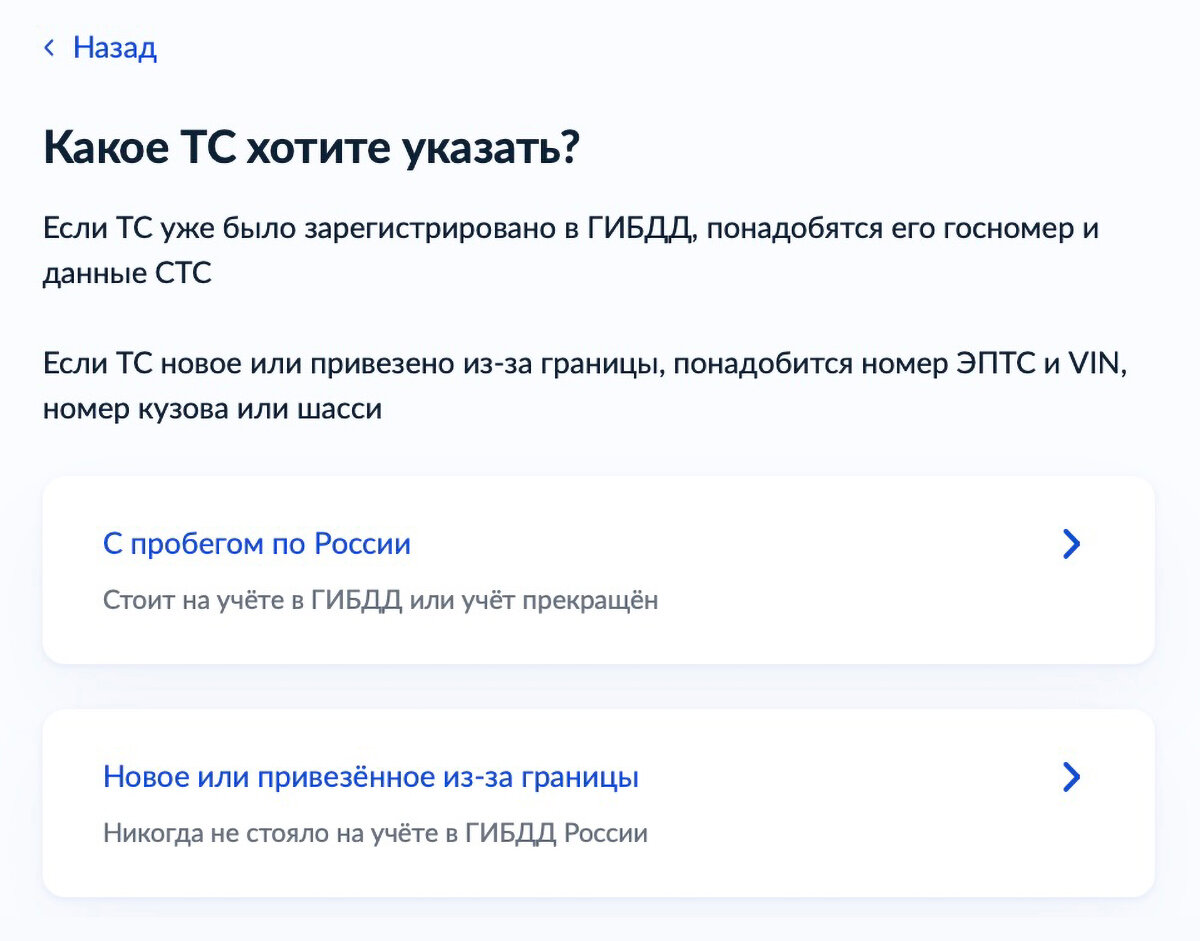Open the arrow on С пробегом по России

[1071, 544]
